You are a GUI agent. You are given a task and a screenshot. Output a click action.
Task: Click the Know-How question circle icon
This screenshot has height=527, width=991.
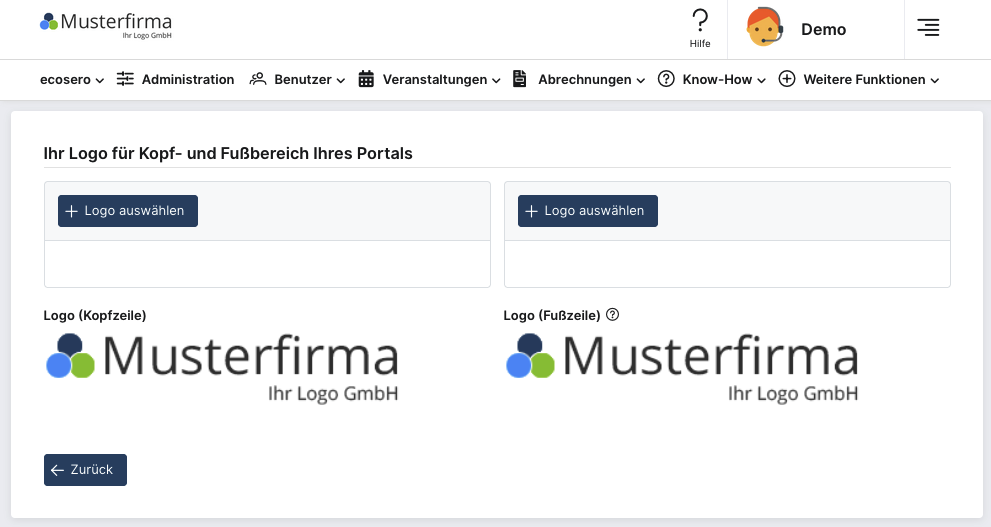(666, 79)
